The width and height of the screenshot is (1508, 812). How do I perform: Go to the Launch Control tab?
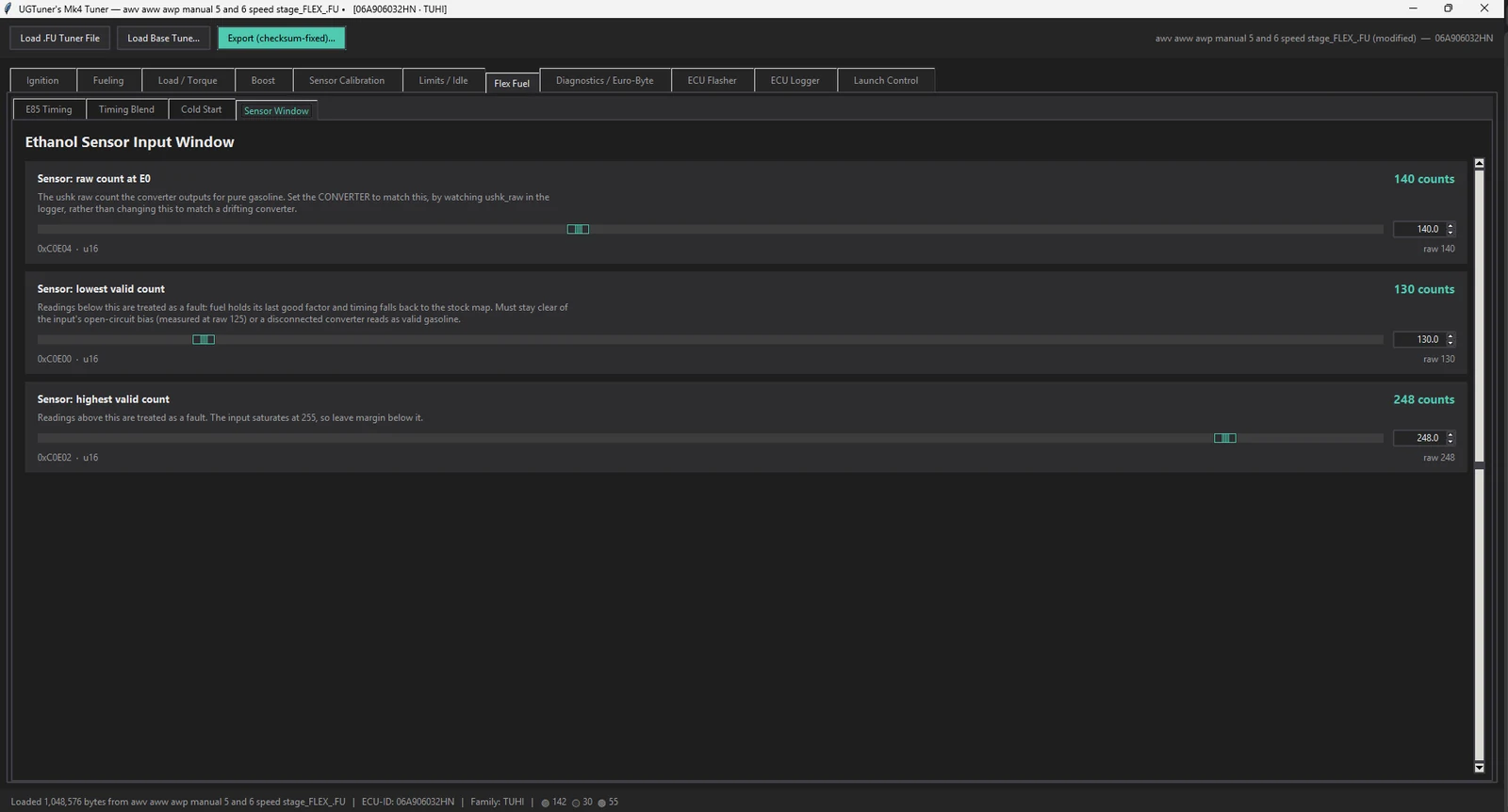(x=886, y=81)
